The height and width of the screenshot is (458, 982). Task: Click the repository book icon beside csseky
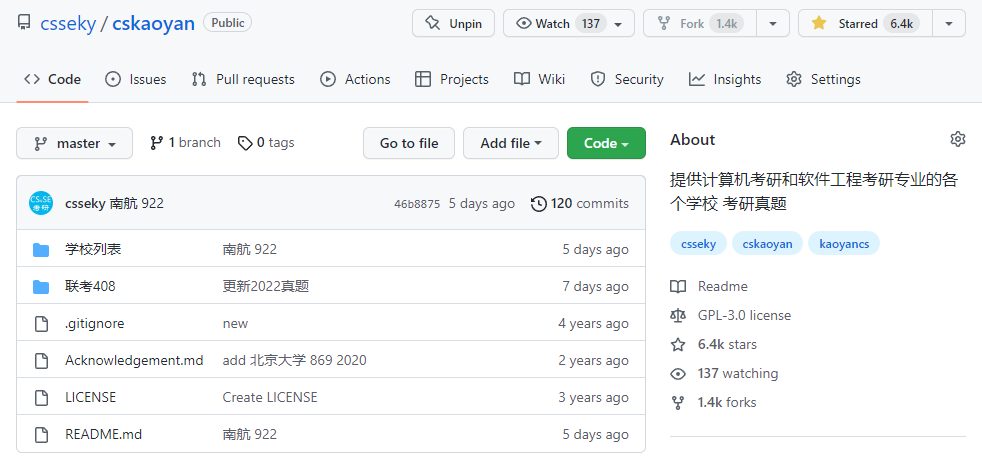tap(24, 23)
